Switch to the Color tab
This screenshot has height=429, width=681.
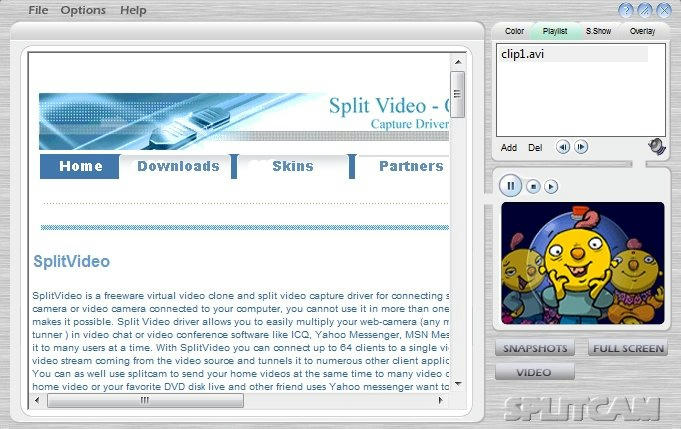click(514, 31)
